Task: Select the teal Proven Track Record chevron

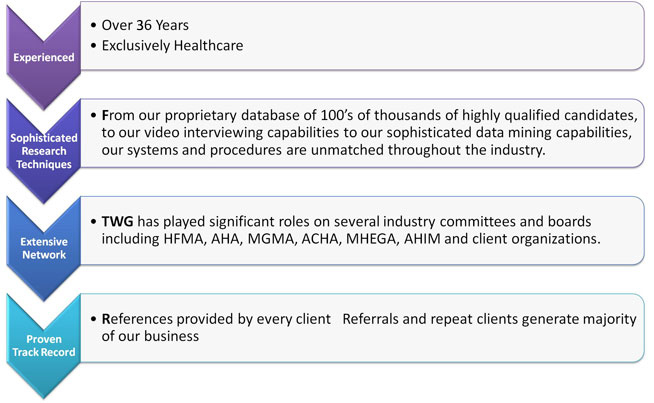Action: click(44, 345)
